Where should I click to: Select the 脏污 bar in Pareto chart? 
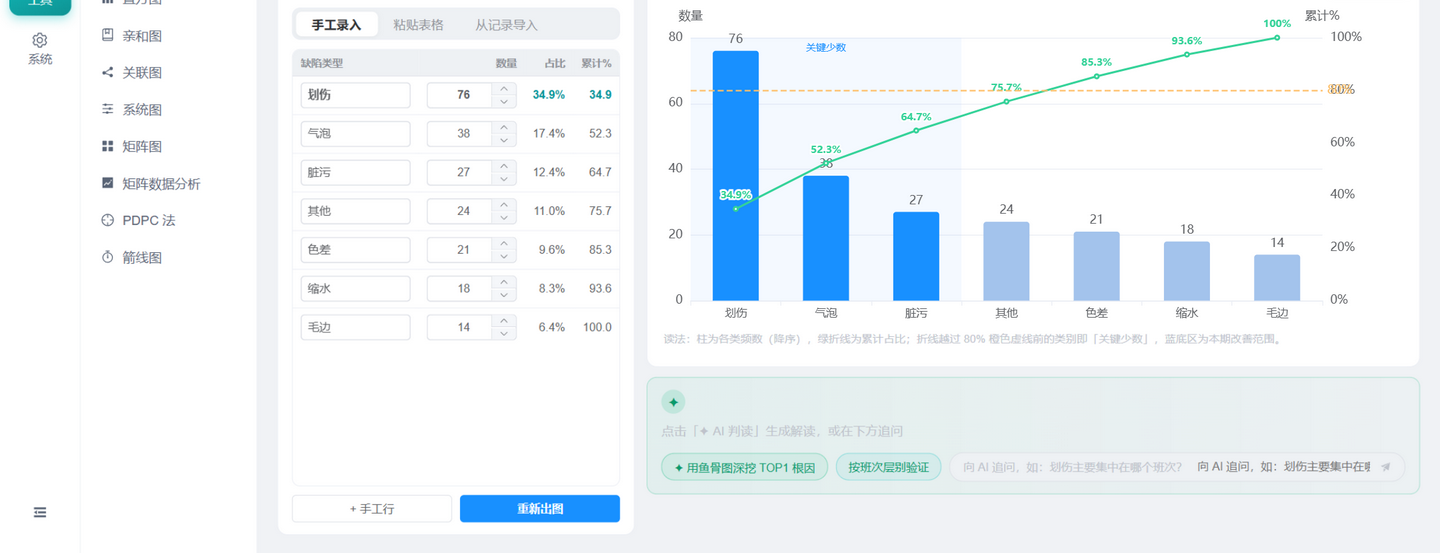tap(916, 256)
